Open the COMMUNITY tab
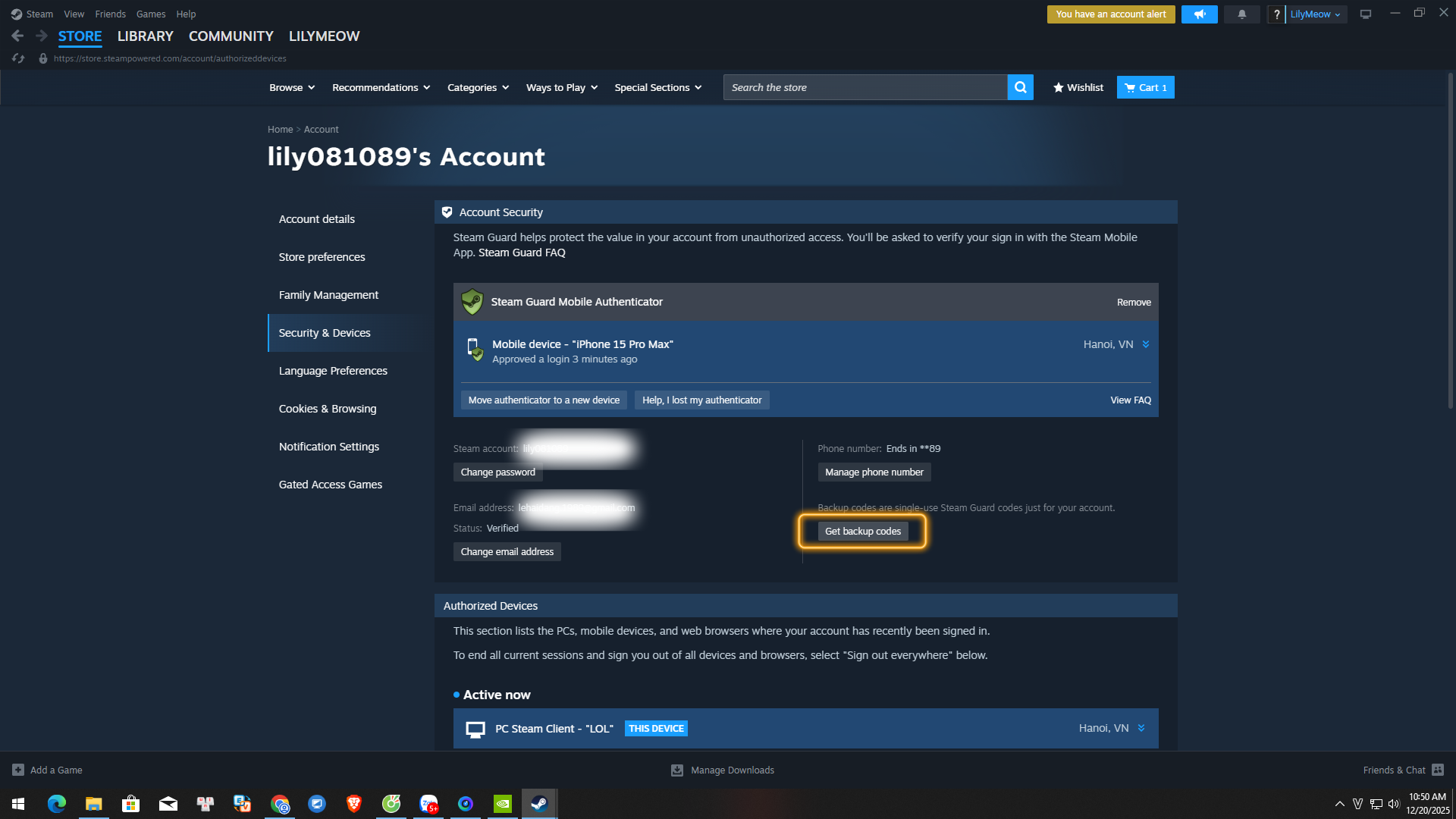The width and height of the screenshot is (1456, 819). tap(231, 36)
